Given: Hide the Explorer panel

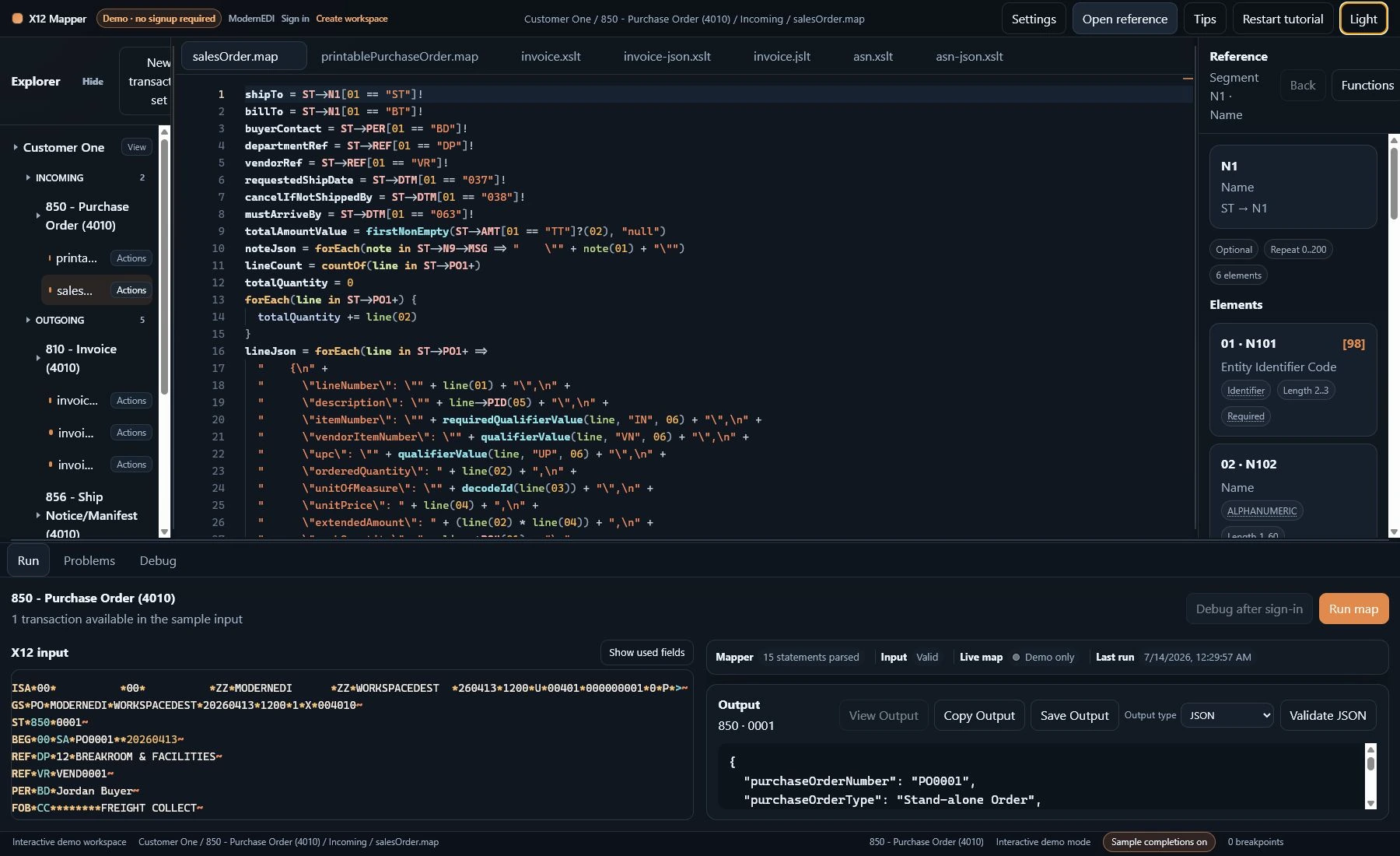Looking at the screenshot, I should pos(93,81).
